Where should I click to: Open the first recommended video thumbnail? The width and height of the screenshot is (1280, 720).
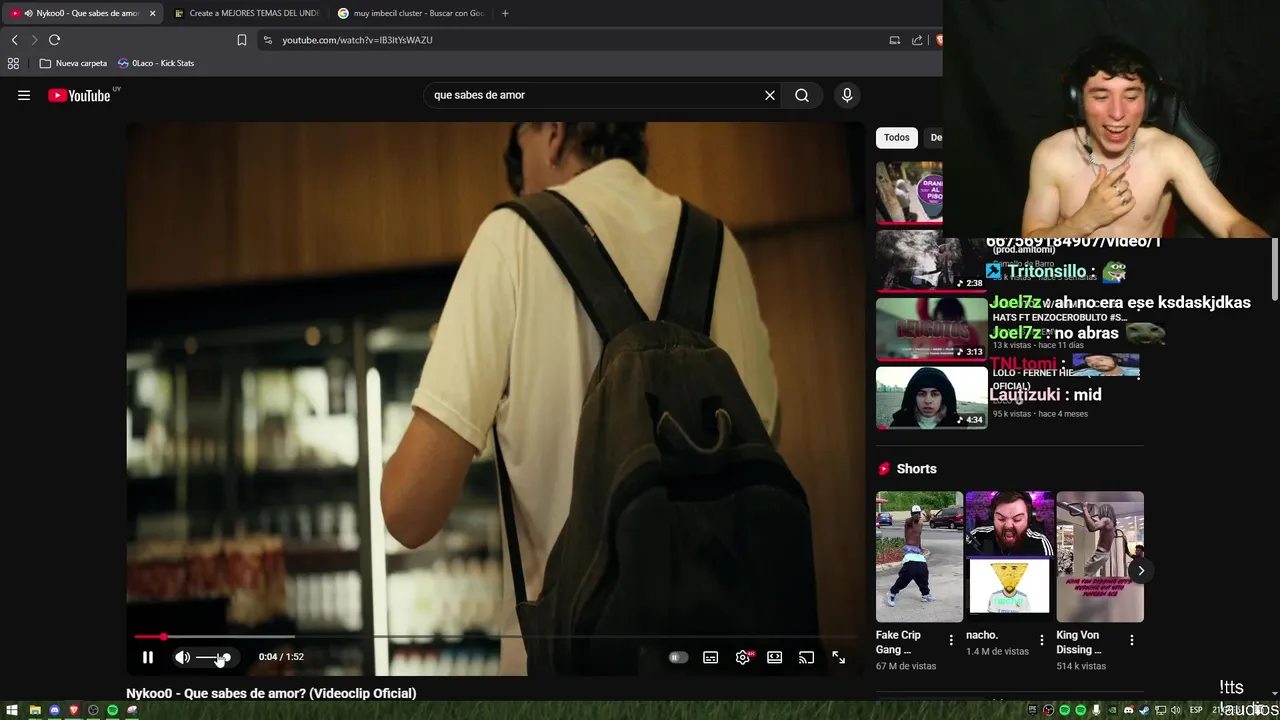(909, 192)
